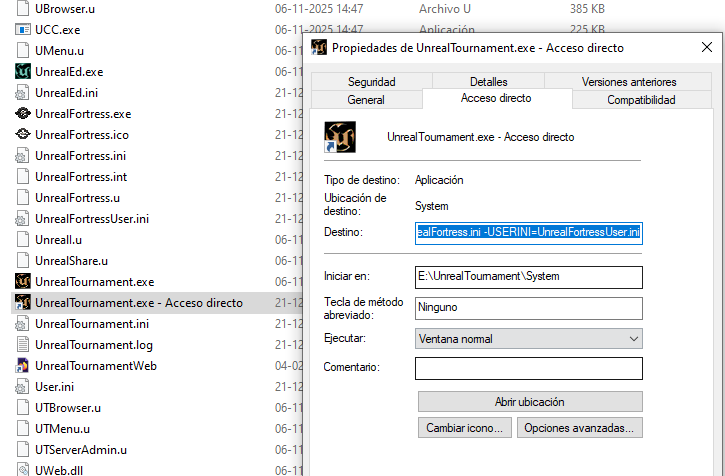
Task: Click the User.ini file icon
Action: 23,387
